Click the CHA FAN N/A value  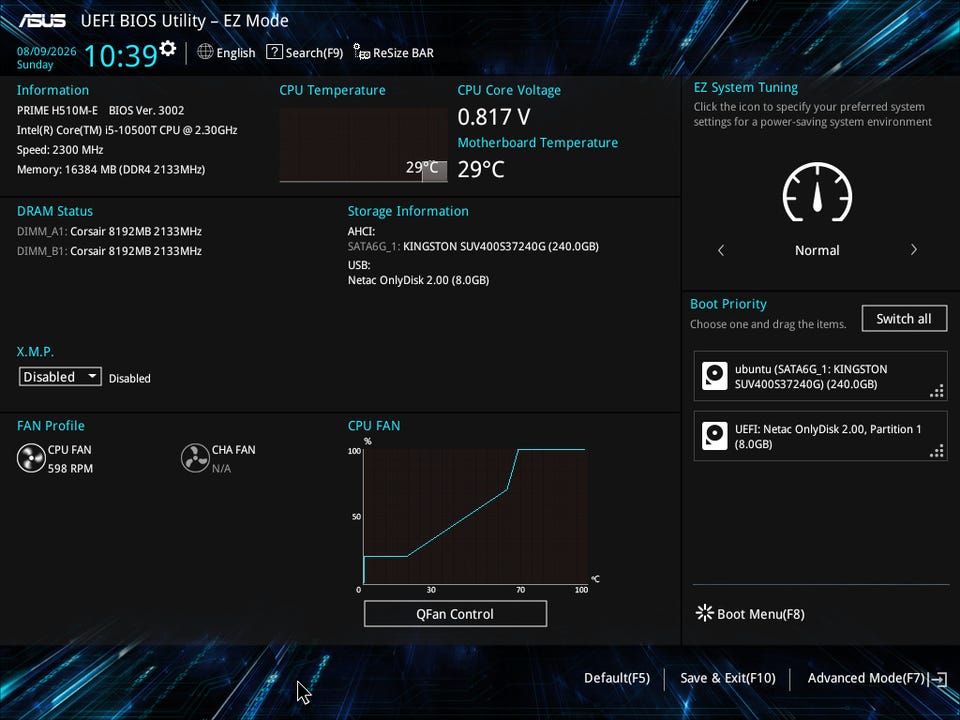221,468
